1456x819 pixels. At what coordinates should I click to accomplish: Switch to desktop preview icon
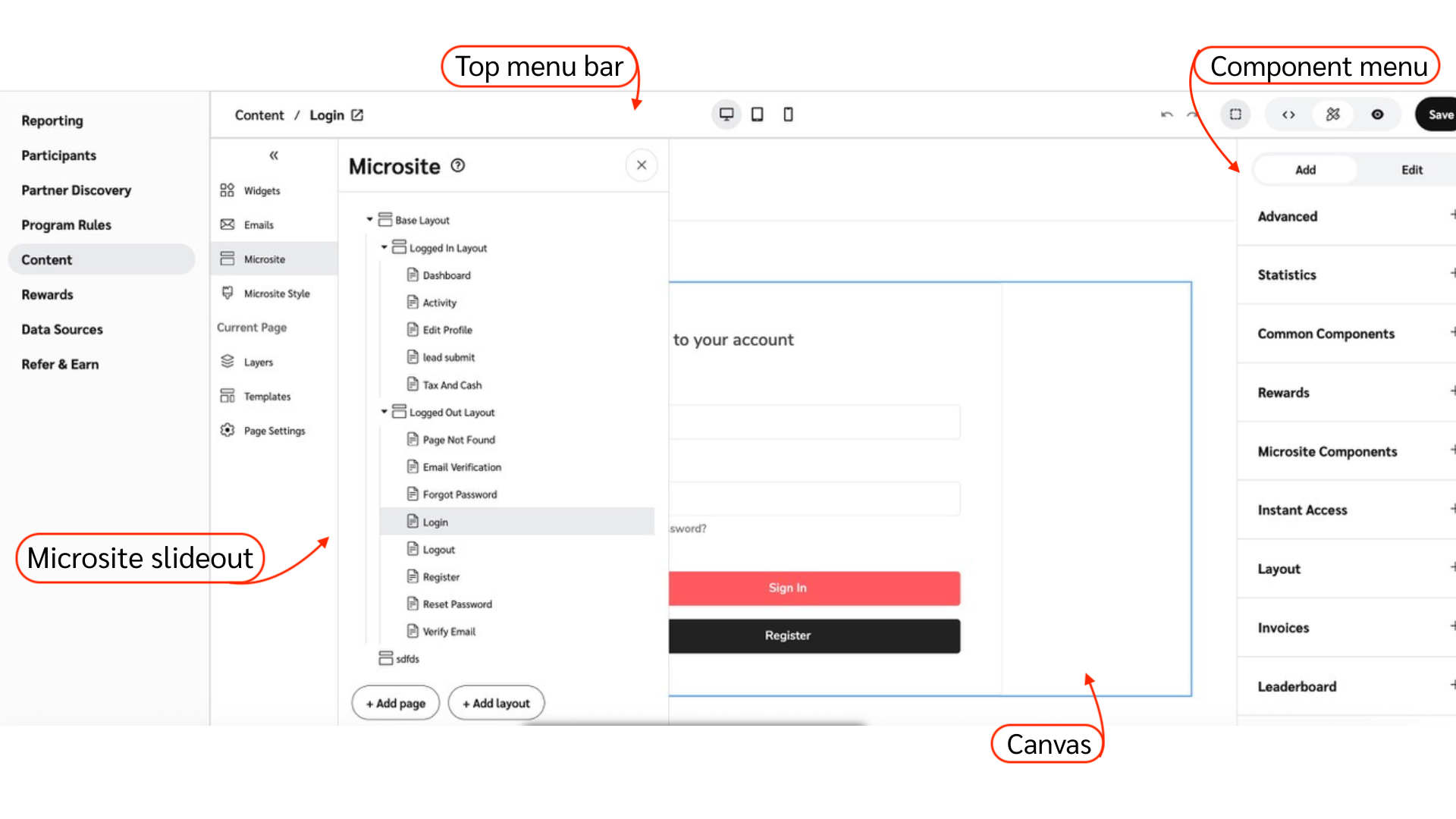click(726, 115)
